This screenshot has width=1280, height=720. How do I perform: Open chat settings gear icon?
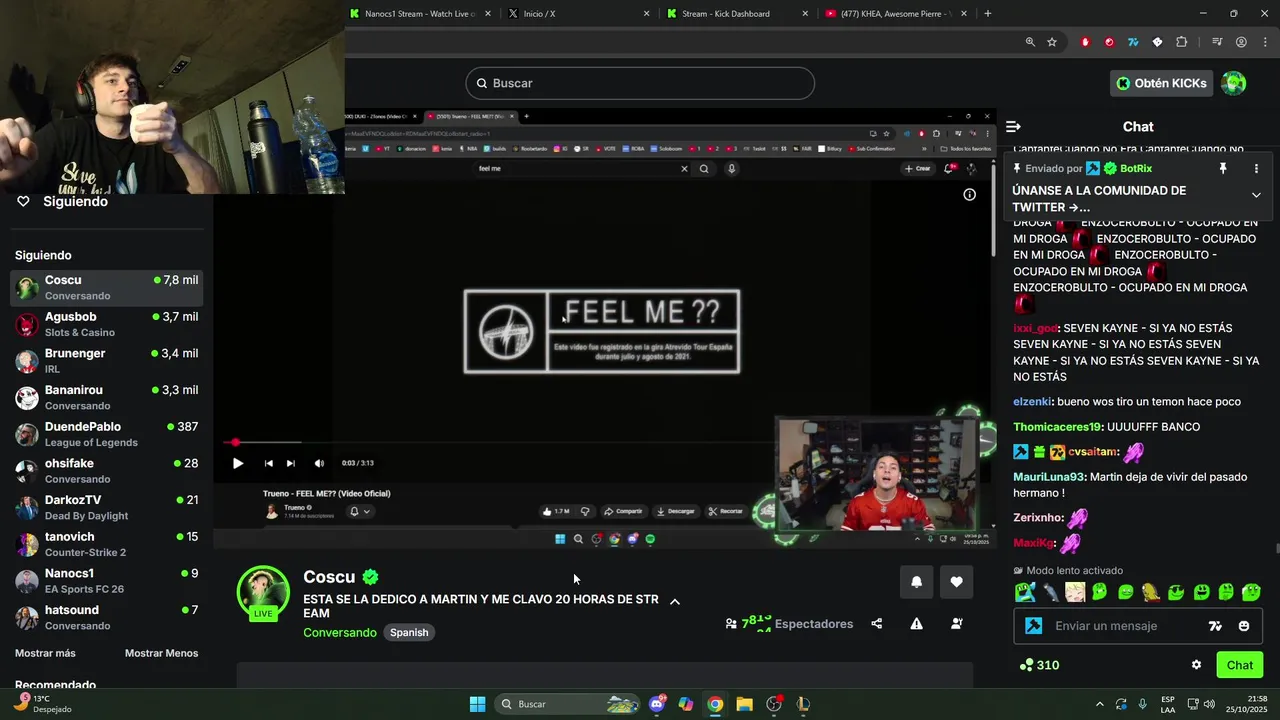(x=1196, y=665)
